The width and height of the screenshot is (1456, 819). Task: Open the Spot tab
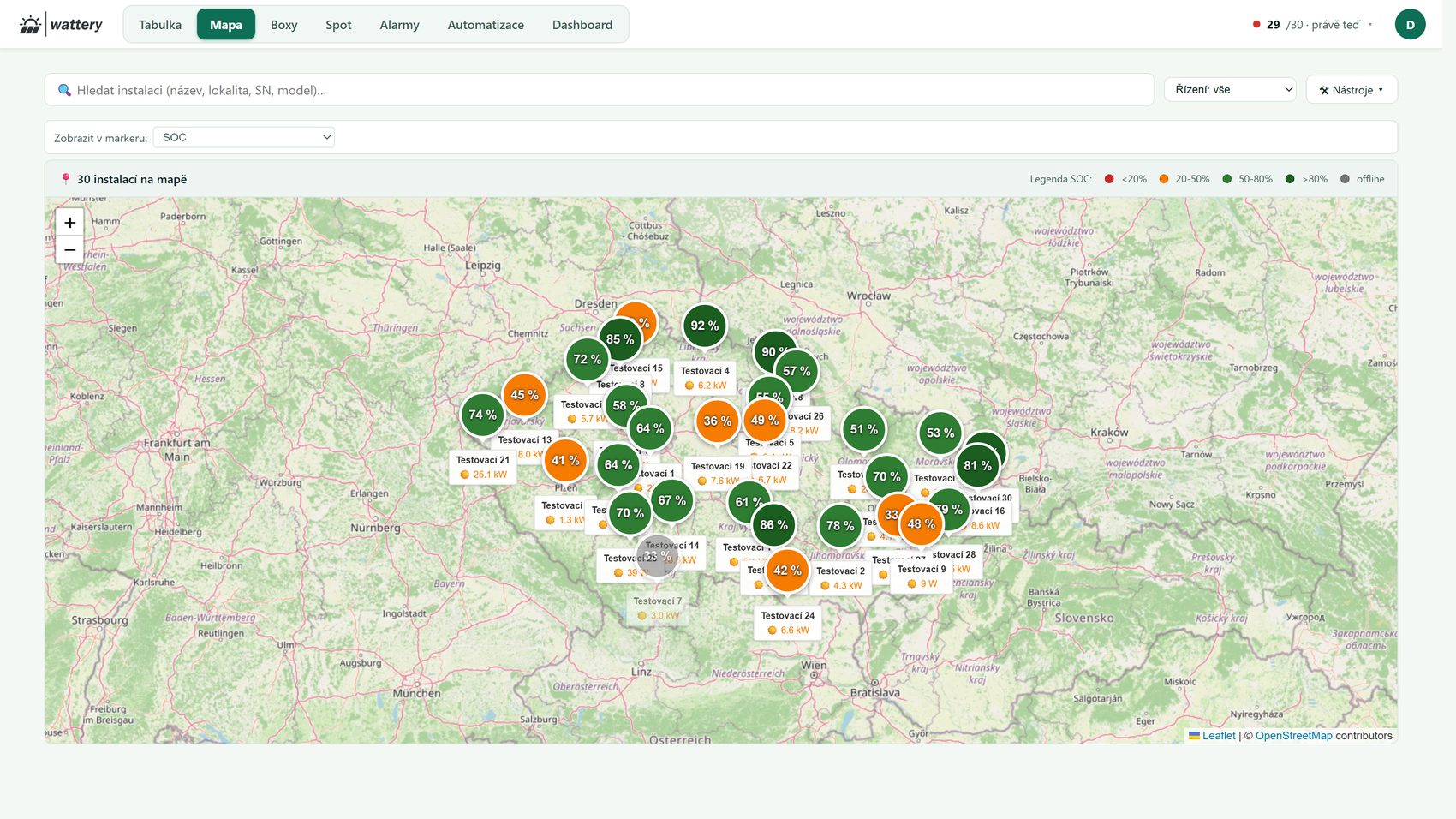[x=338, y=25]
